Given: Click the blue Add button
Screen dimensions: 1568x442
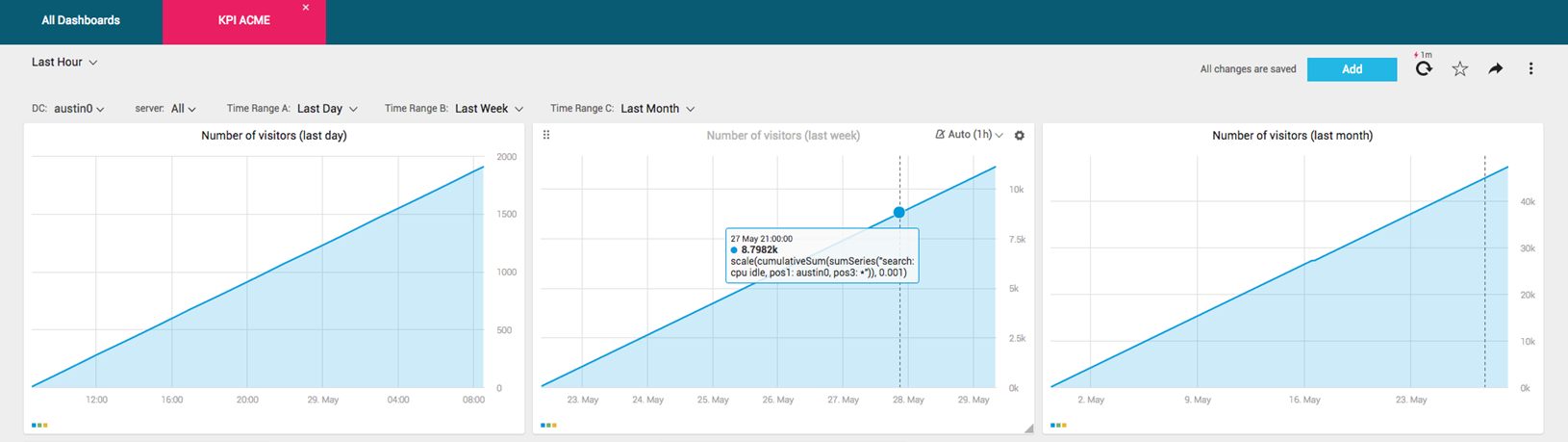Looking at the screenshot, I should click(1352, 69).
